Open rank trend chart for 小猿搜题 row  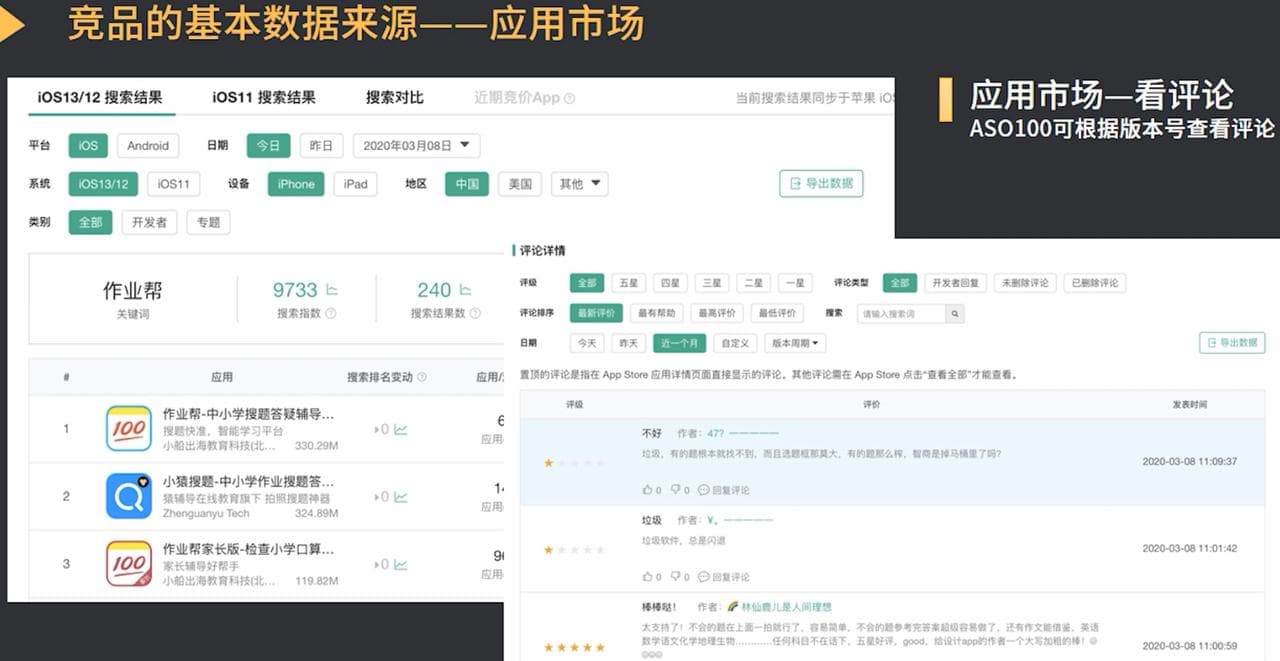pos(400,497)
